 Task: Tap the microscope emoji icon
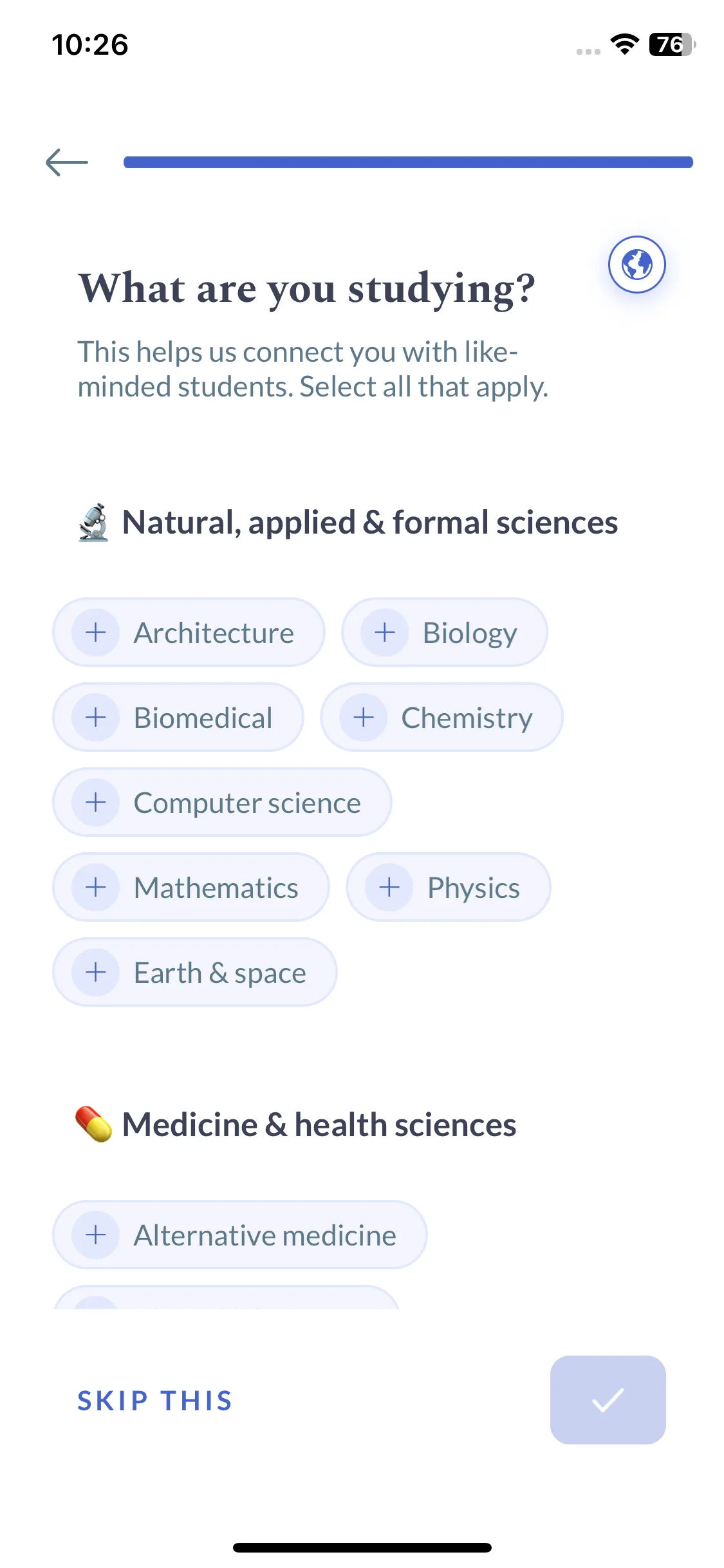(x=94, y=522)
